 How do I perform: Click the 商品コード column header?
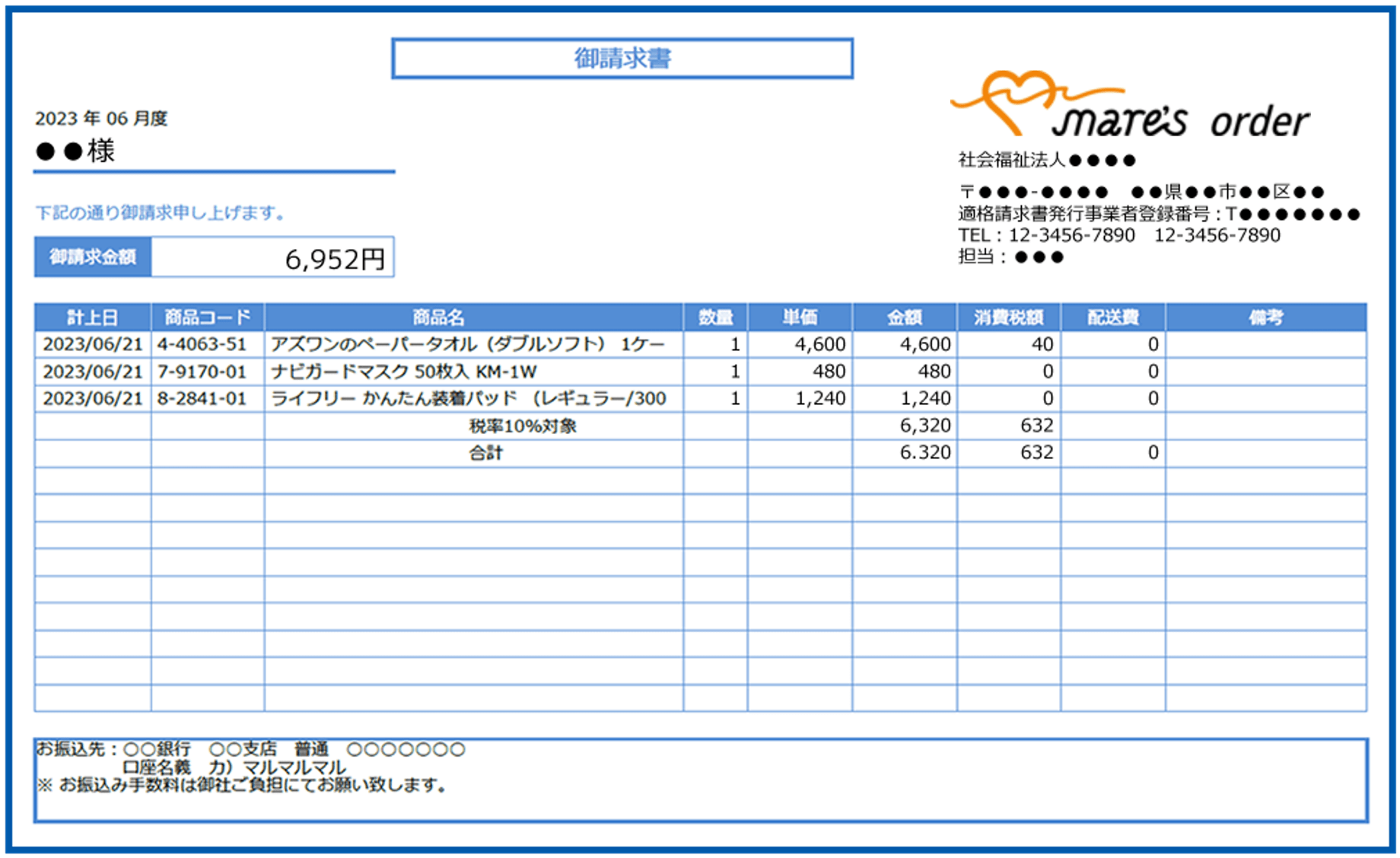(208, 317)
